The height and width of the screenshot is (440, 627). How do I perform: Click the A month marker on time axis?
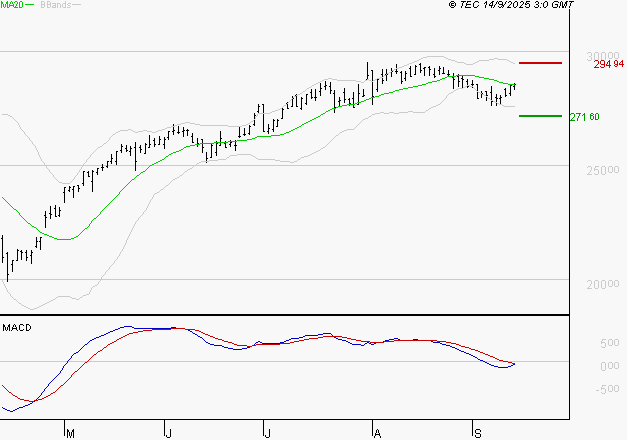point(377,434)
